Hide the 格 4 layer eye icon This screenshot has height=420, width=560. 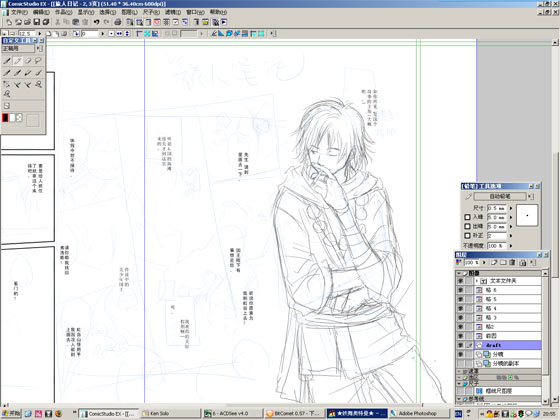(460, 309)
